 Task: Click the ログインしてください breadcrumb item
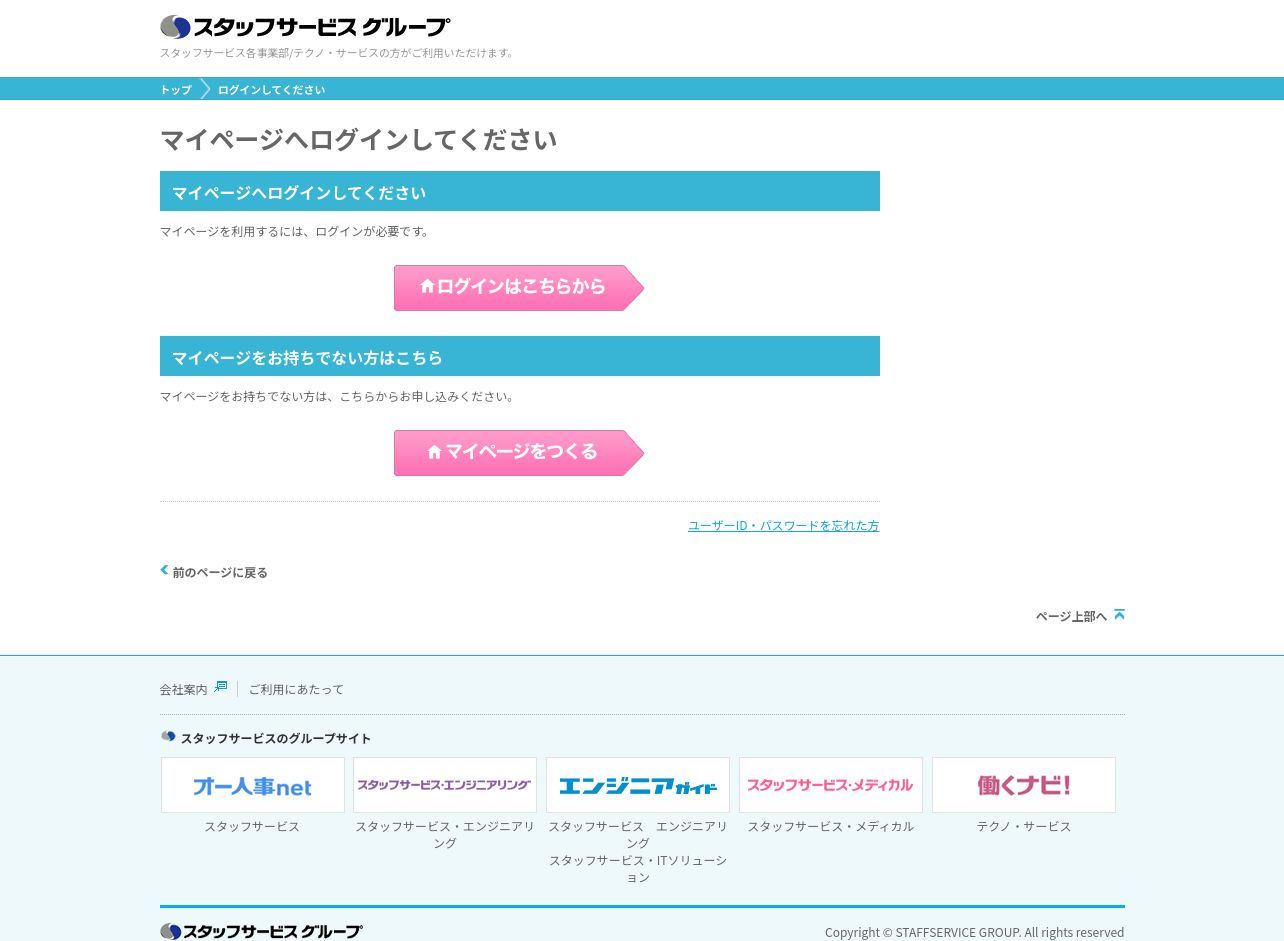[x=271, y=89]
